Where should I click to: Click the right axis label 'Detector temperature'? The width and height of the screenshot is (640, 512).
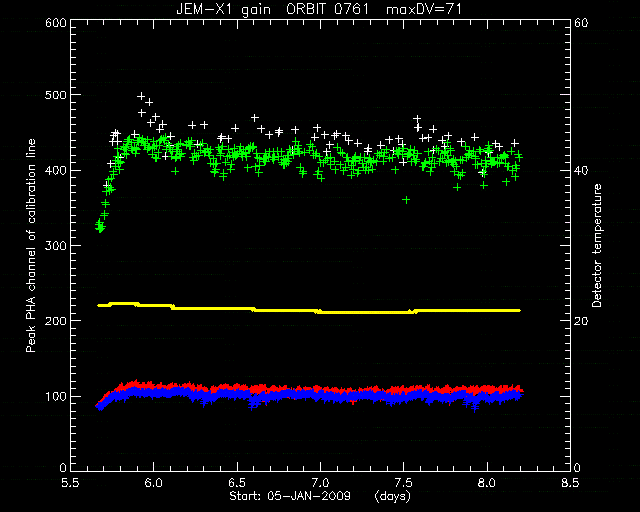coord(597,246)
